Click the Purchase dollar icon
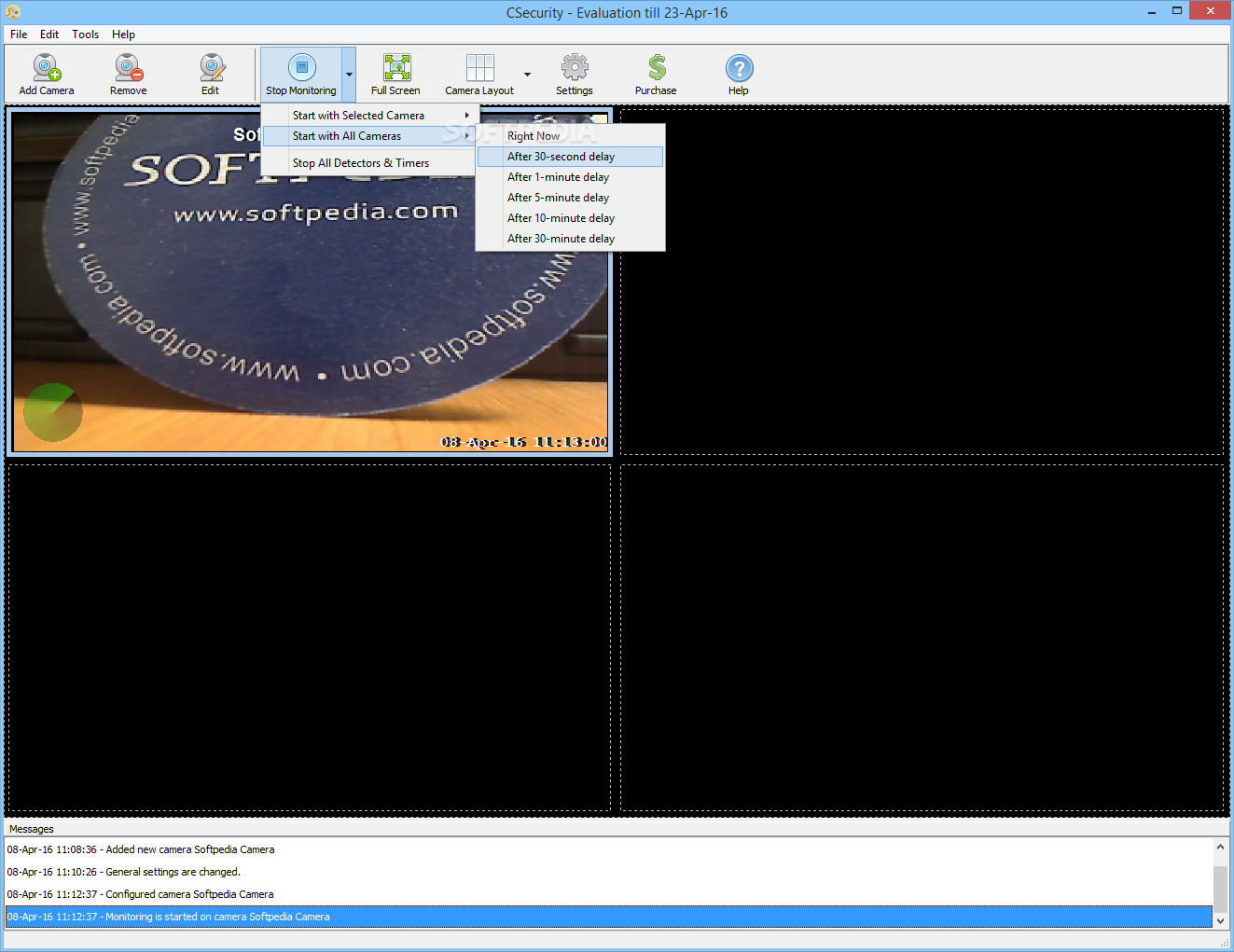 pyautogui.click(x=656, y=75)
